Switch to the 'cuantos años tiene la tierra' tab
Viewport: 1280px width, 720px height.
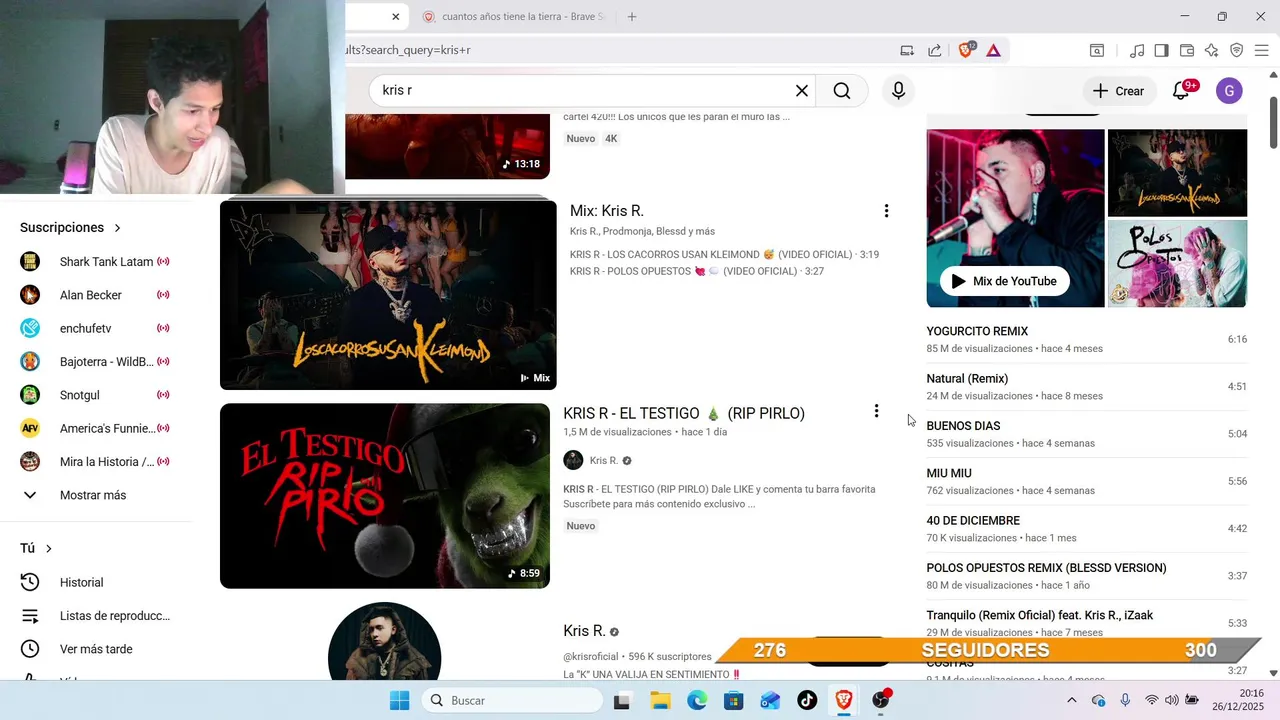click(516, 16)
